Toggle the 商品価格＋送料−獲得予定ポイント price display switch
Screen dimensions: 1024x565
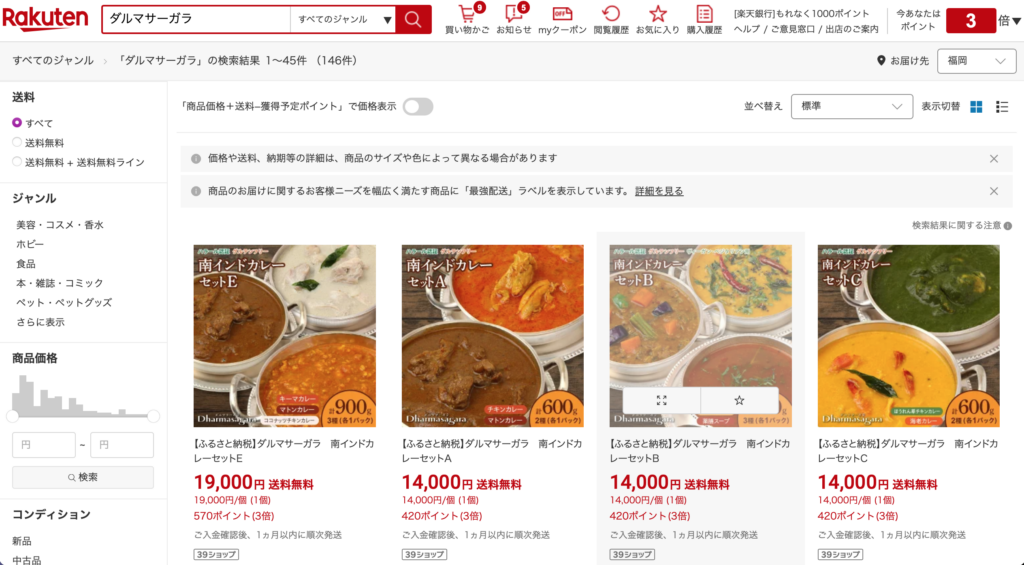(418, 106)
